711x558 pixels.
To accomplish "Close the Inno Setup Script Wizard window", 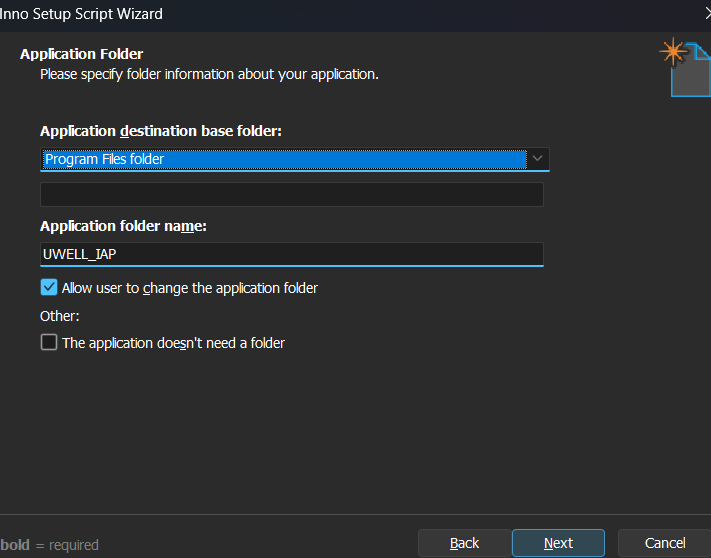I will pyautogui.click(x=707, y=14).
